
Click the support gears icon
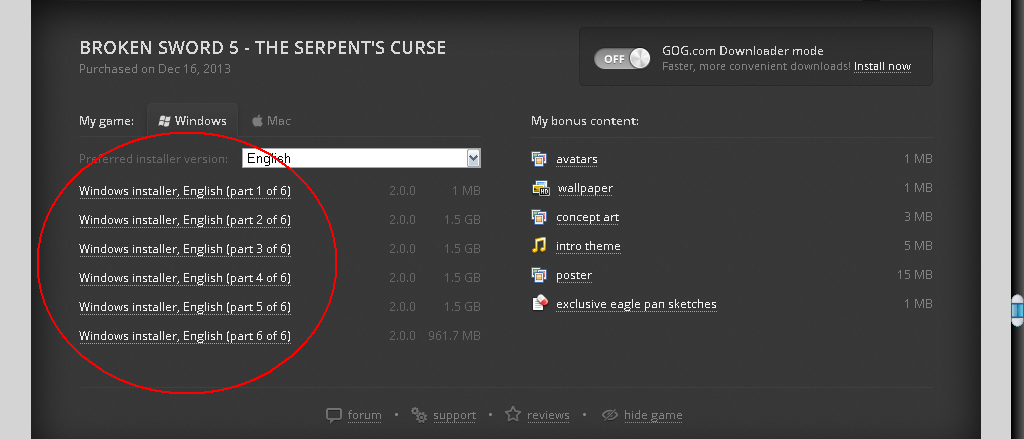pos(419,415)
